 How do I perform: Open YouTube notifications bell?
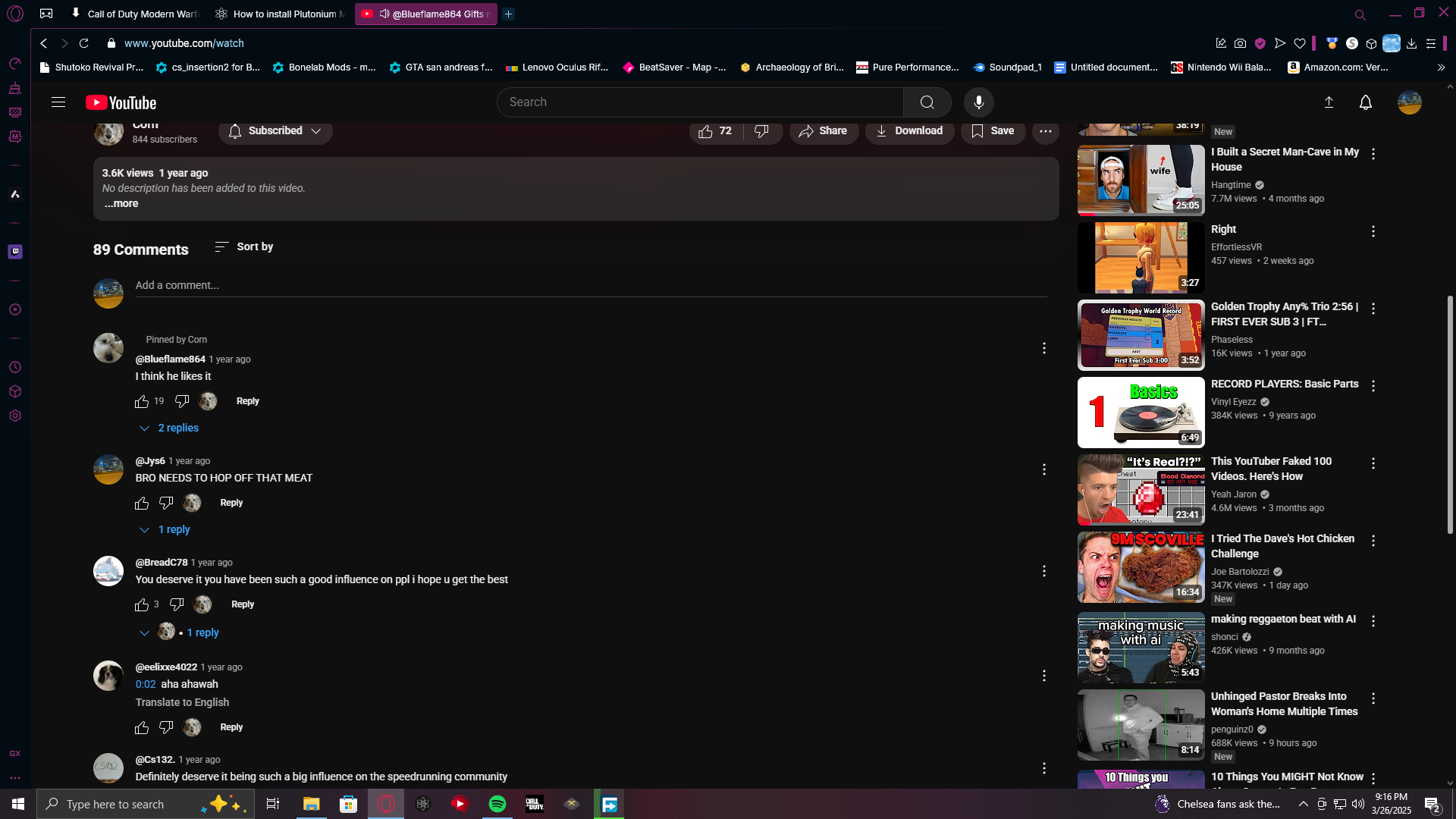point(1365,102)
